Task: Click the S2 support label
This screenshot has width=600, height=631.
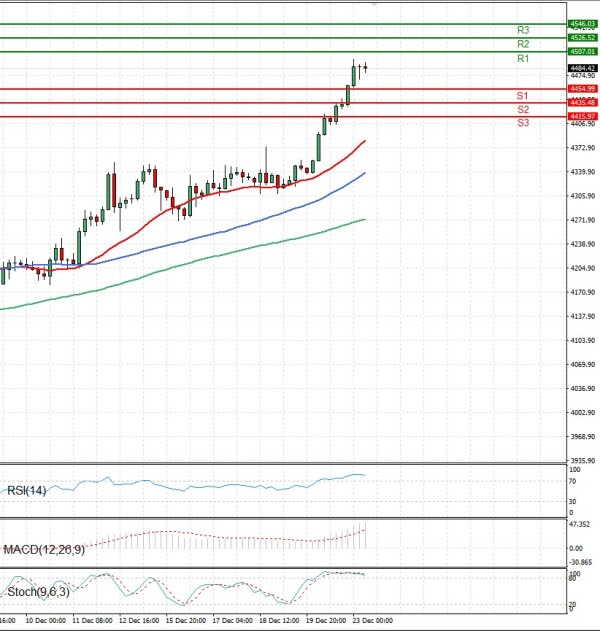Action: coord(523,109)
